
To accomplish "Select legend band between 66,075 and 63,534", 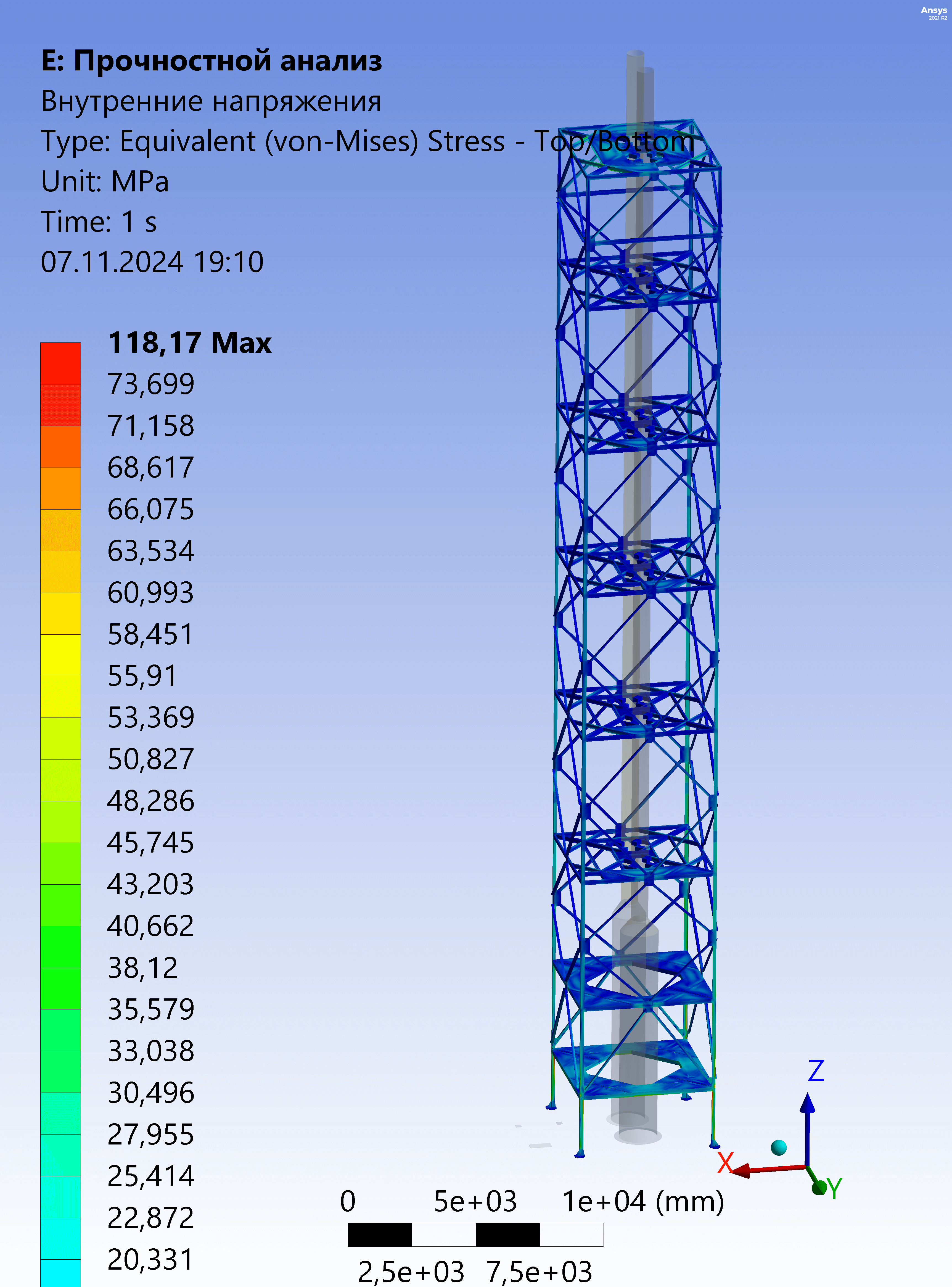I will pyautogui.click(x=60, y=530).
